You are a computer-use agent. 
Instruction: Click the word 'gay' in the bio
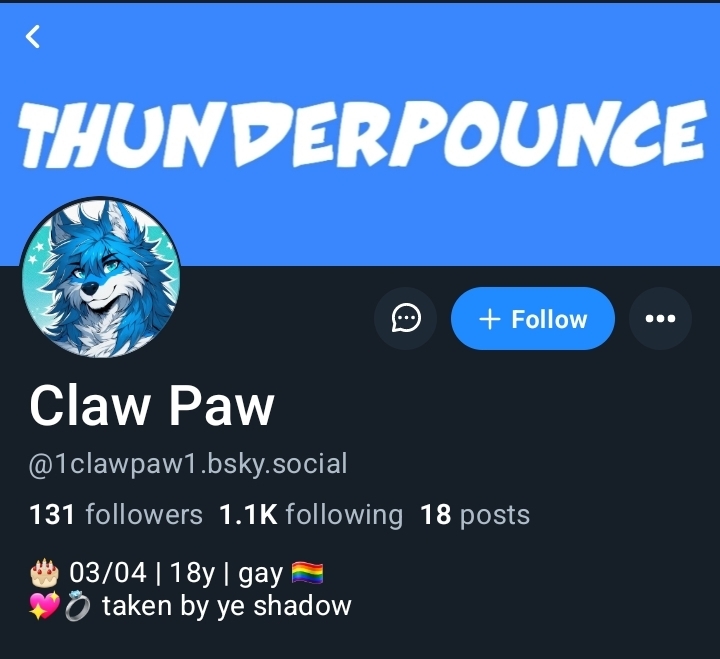coord(260,574)
